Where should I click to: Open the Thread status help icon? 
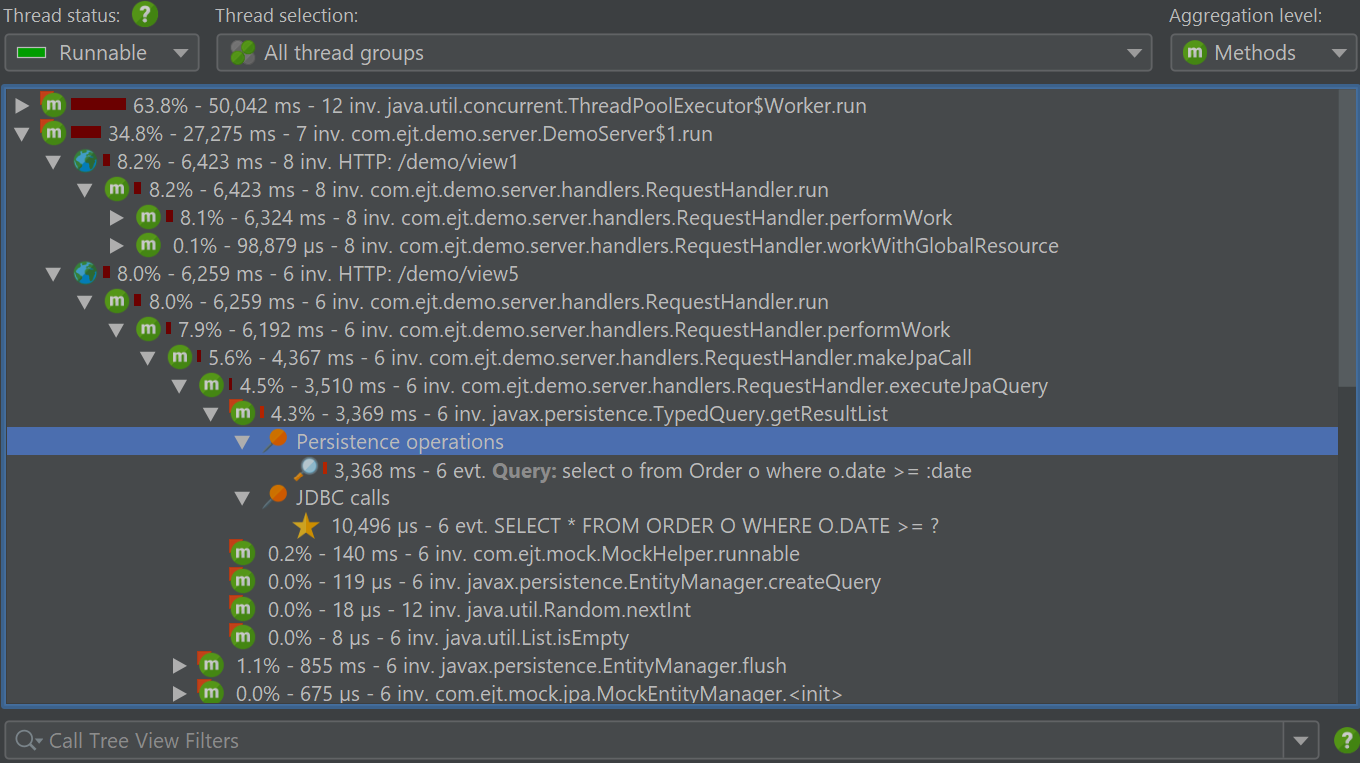(x=146, y=15)
